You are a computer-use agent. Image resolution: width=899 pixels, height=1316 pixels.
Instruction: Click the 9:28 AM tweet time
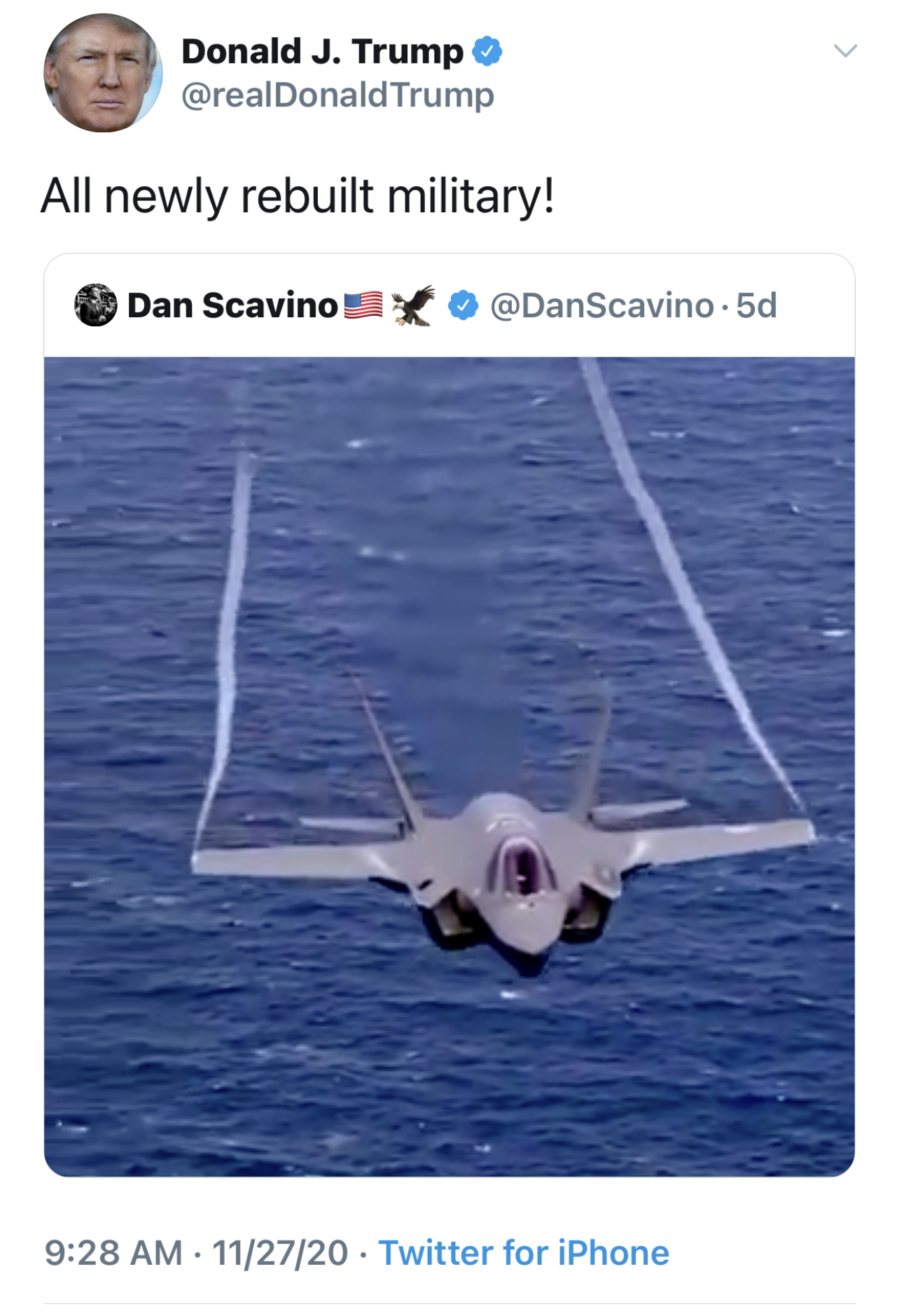113,1253
